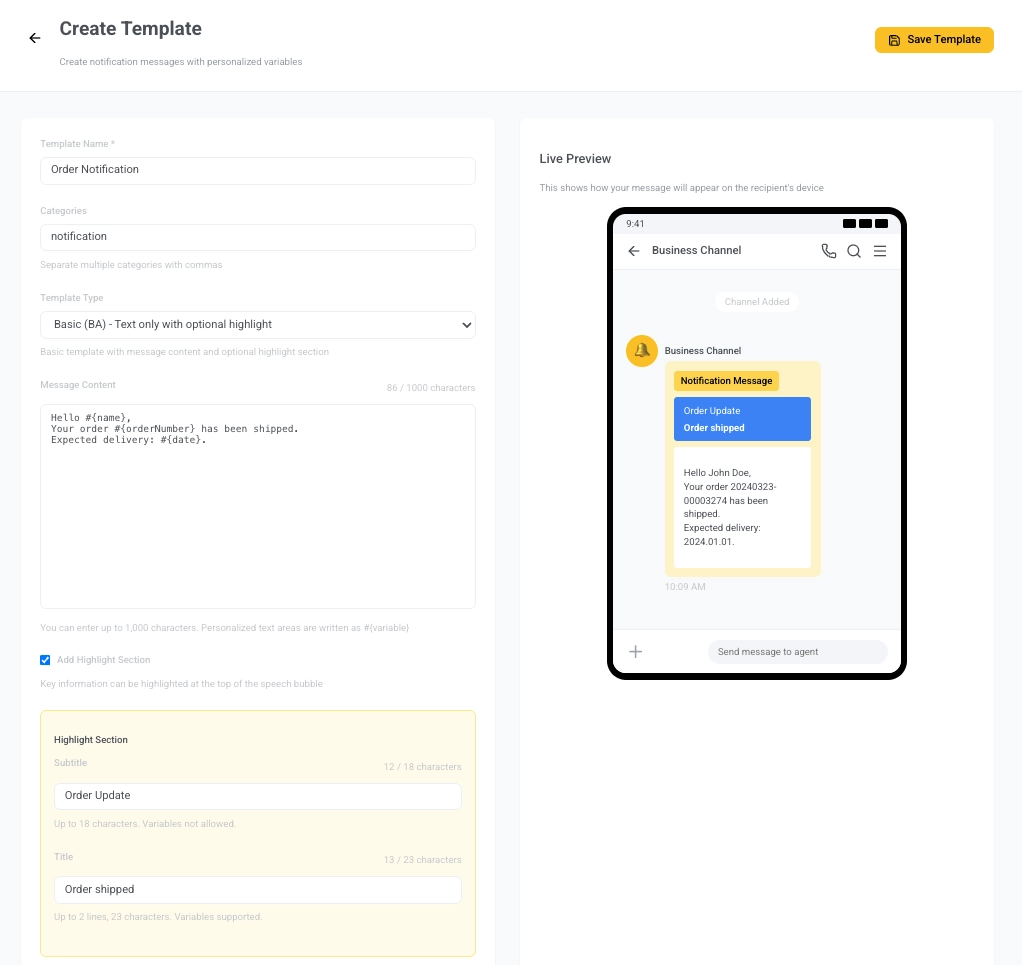Open the search icon in Business Channel preview
The width and height of the screenshot is (1022, 965).
click(854, 251)
